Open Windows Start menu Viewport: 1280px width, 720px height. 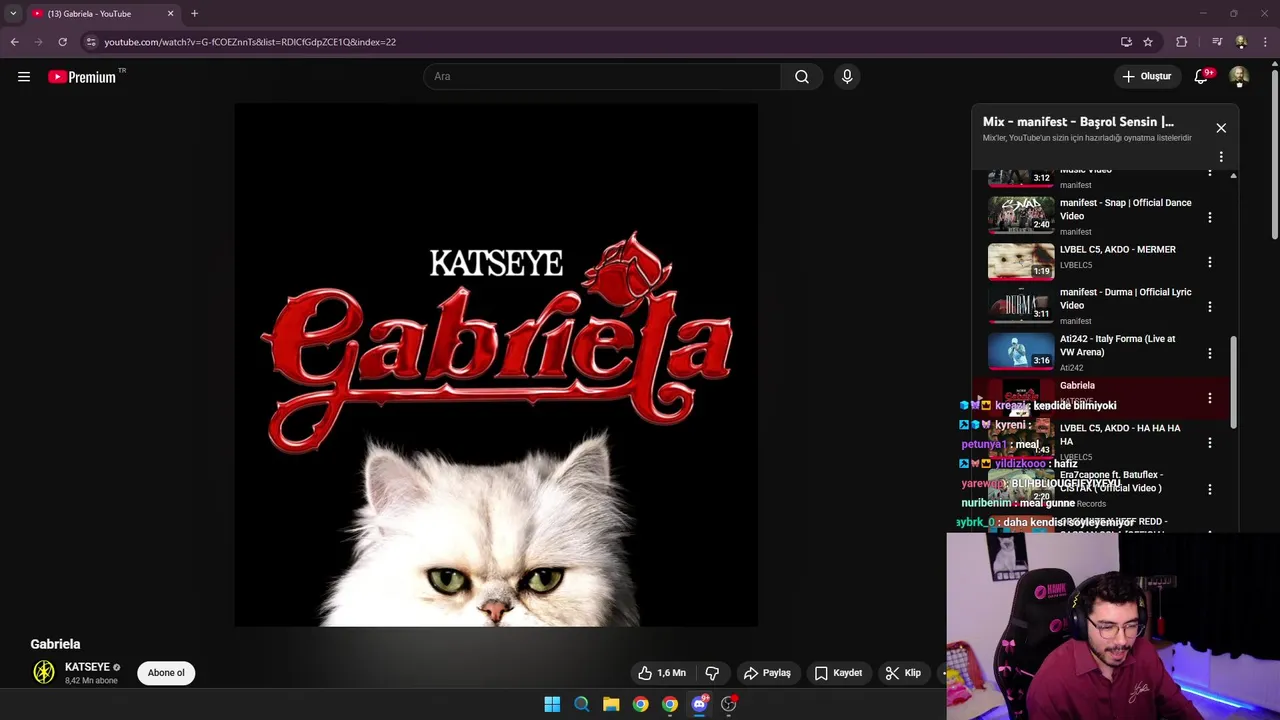[552, 704]
